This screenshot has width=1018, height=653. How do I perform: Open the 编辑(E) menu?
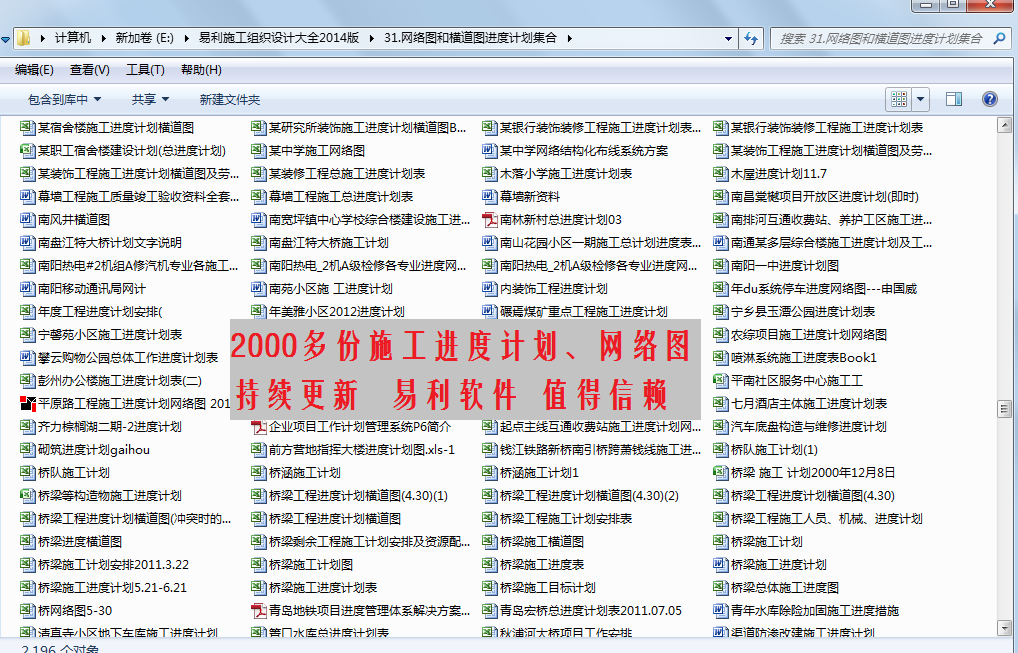34,69
